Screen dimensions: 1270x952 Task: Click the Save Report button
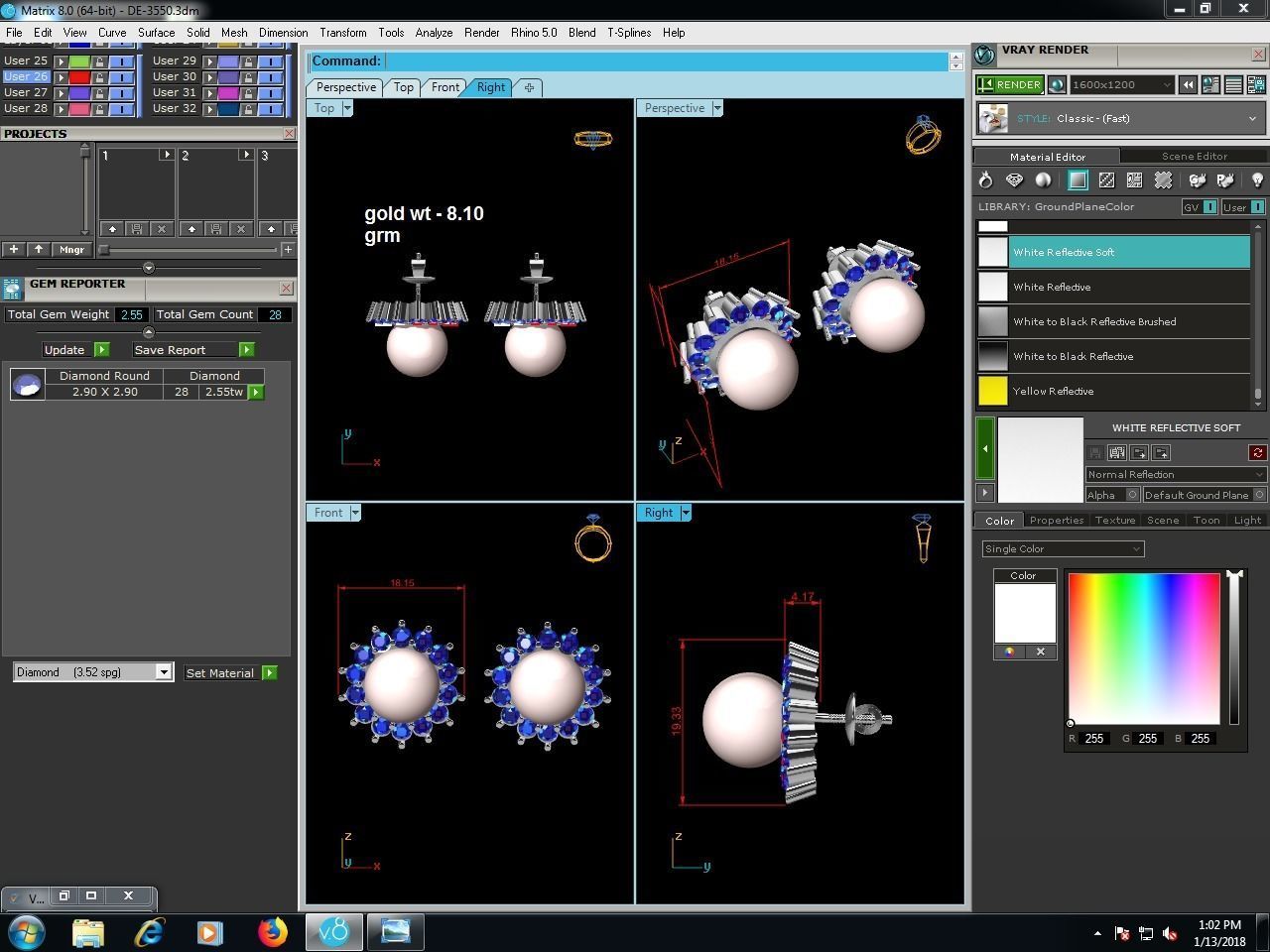point(193,350)
